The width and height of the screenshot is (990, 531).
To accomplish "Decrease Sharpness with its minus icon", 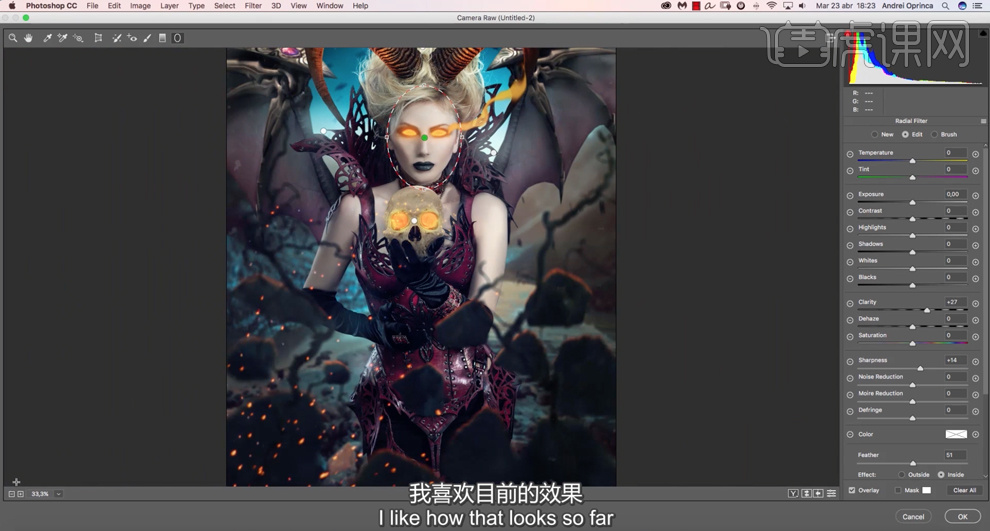I will [x=850, y=362].
